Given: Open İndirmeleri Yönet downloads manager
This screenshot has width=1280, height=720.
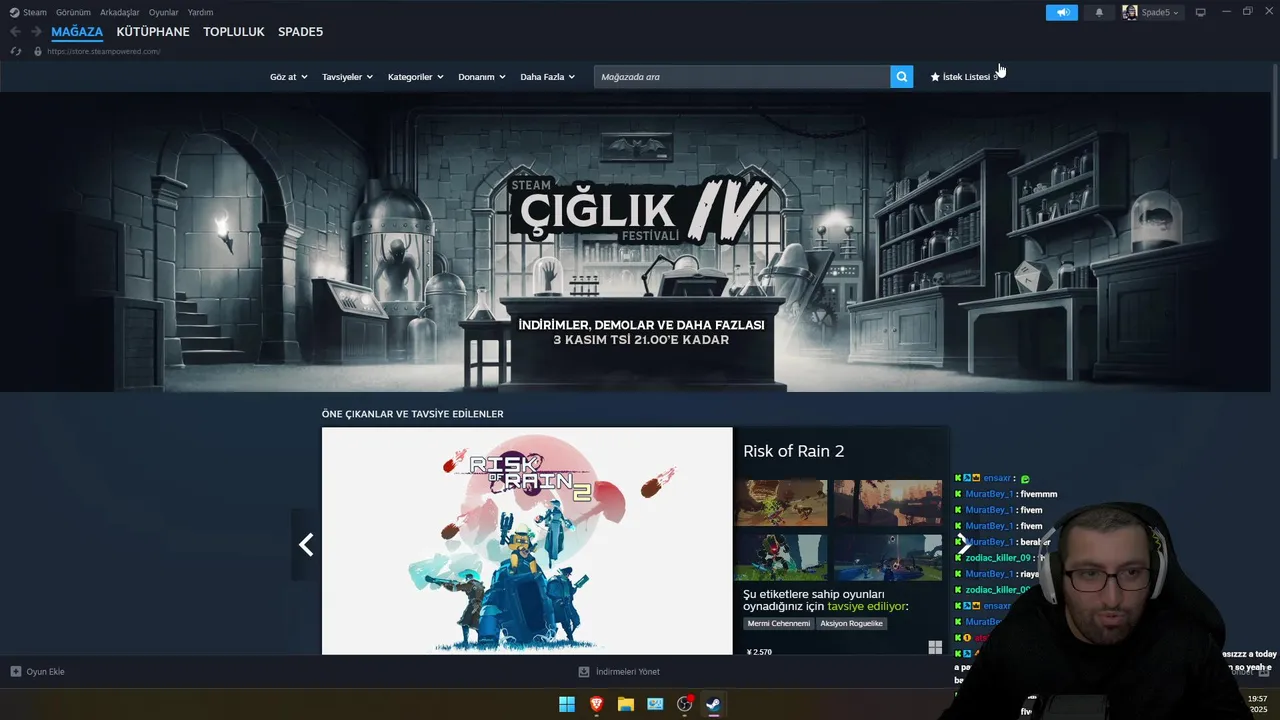Looking at the screenshot, I should pos(619,671).
